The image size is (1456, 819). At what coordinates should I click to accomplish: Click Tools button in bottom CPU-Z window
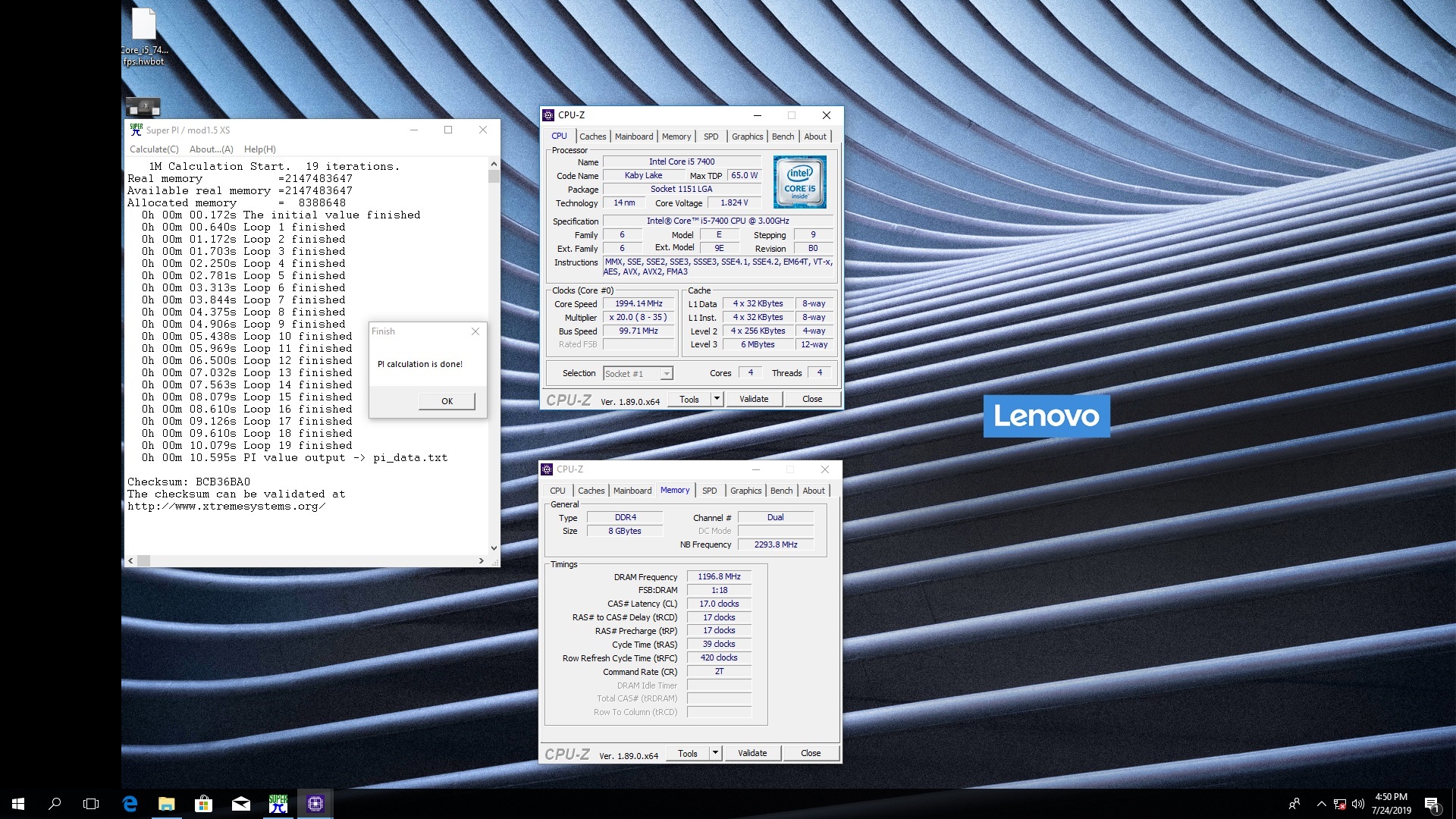688,753
